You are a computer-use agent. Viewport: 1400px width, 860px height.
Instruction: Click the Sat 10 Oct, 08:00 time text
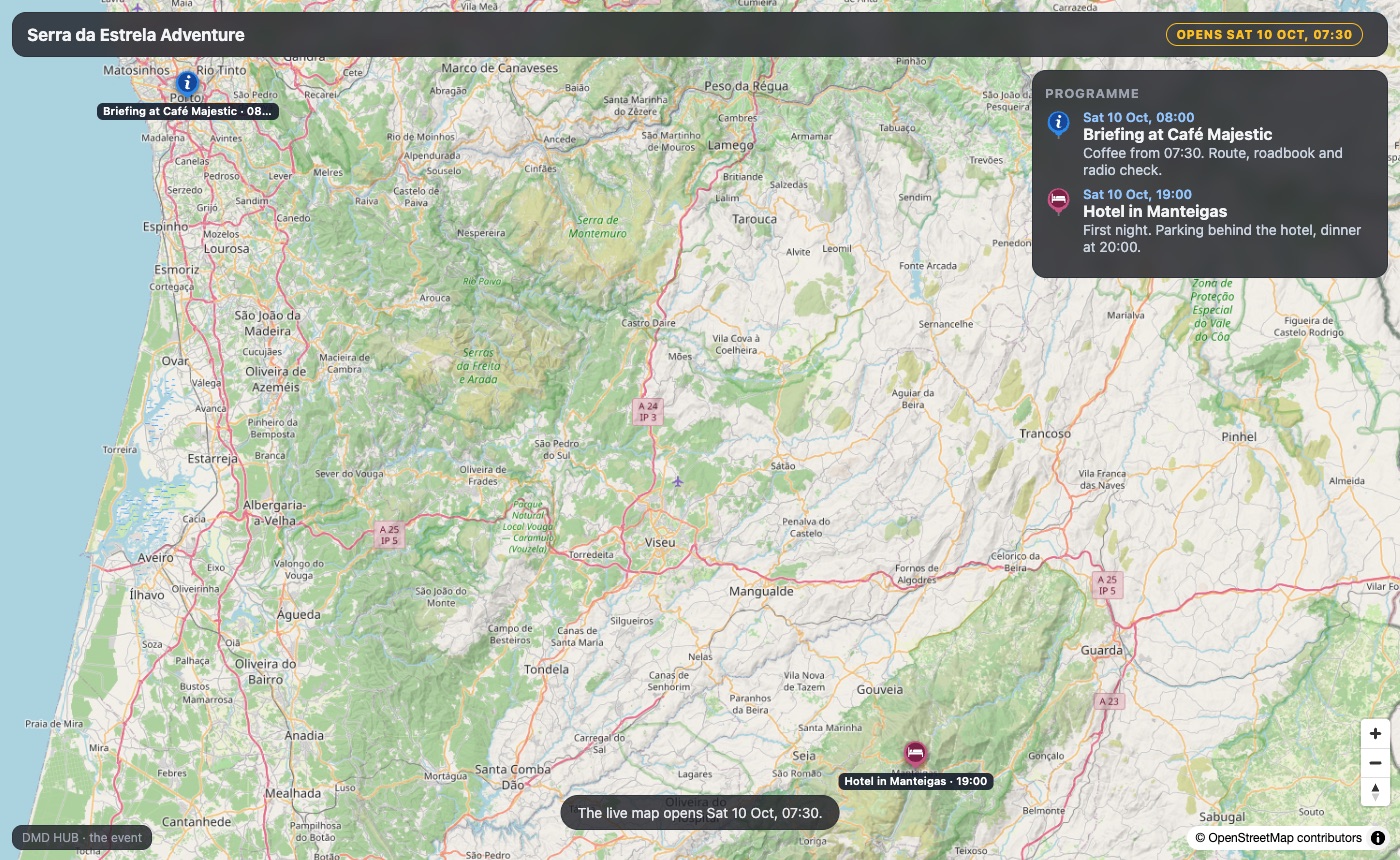1138,117
